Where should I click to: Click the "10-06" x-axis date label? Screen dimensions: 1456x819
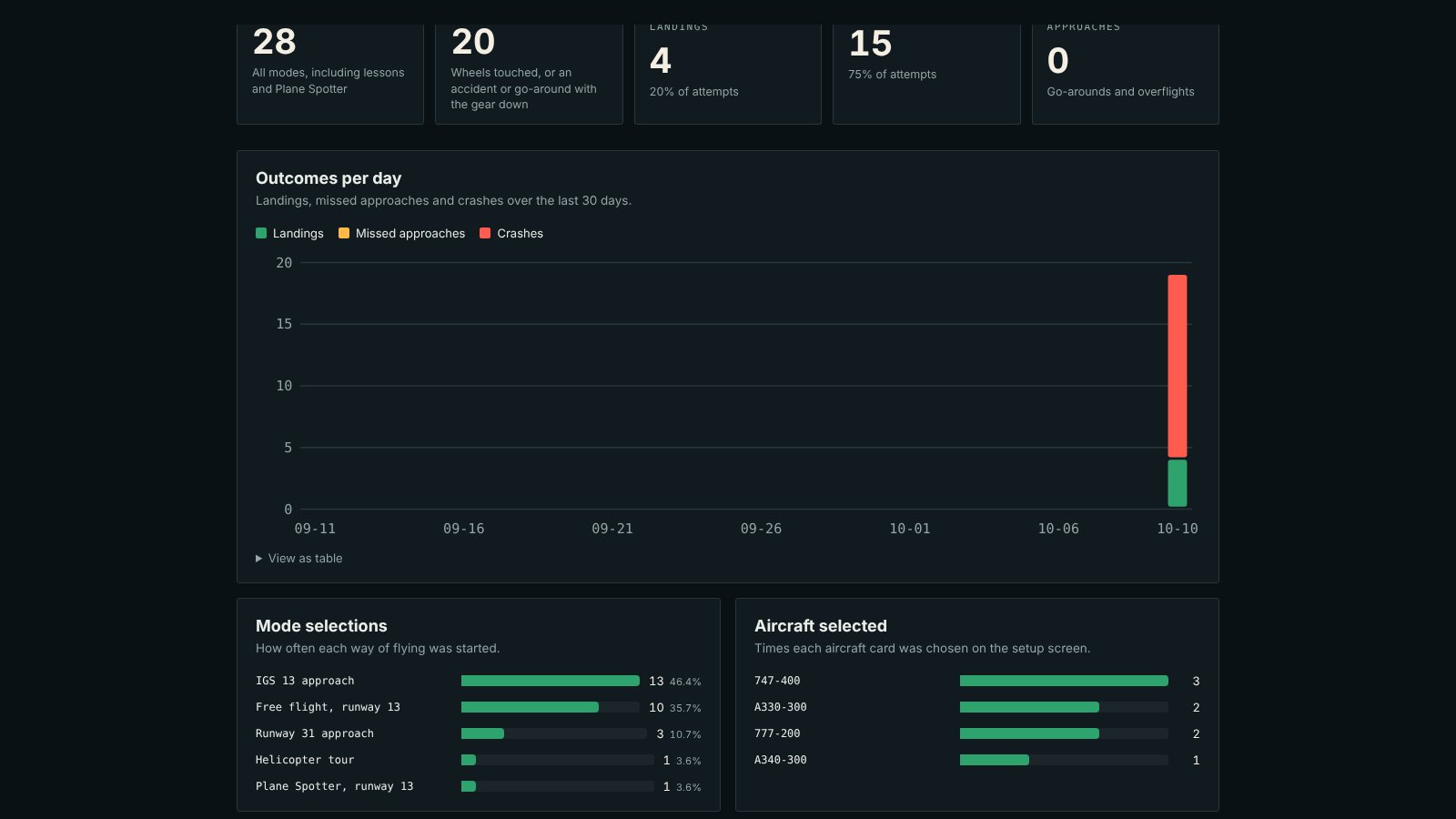coord(1058,529)
